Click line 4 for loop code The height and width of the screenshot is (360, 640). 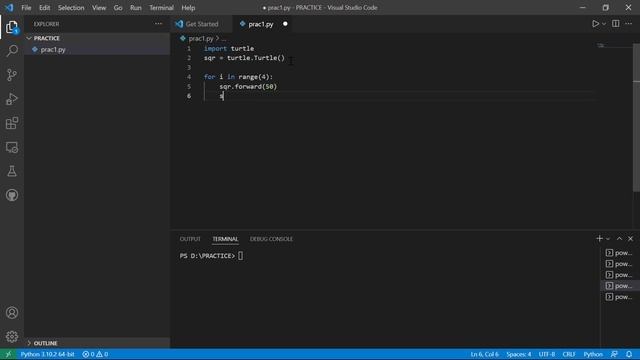point(238,77)
